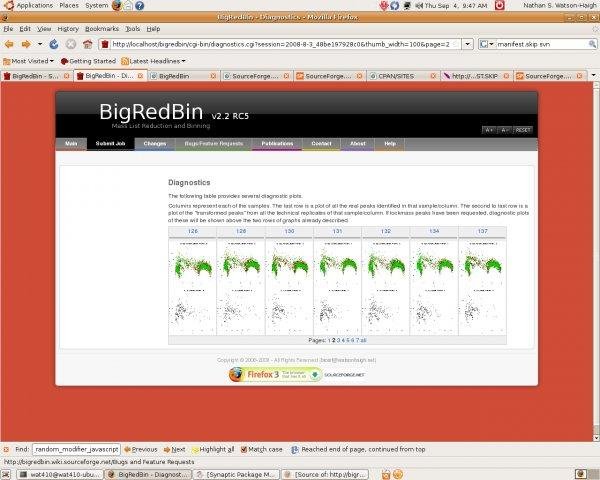
Task: Switch to the BigRedBin - S... tab
Action: click(35, 76)
